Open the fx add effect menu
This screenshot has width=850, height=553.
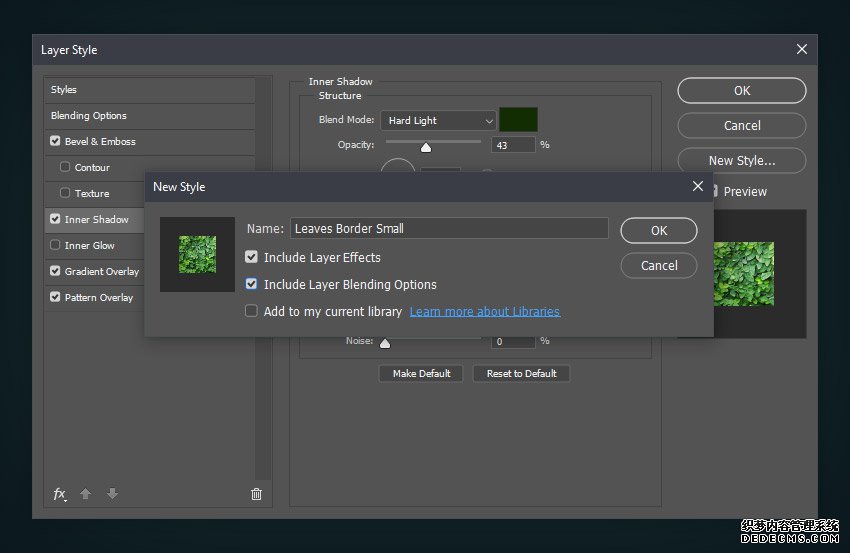(x=60, y=494)
